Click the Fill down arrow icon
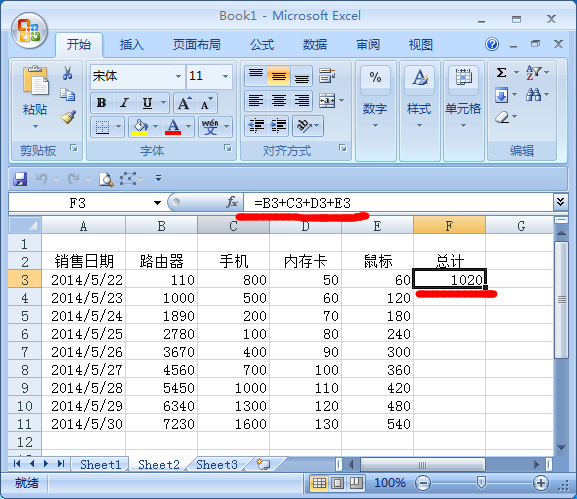This screenshot has height=499, width=577. 502,95
